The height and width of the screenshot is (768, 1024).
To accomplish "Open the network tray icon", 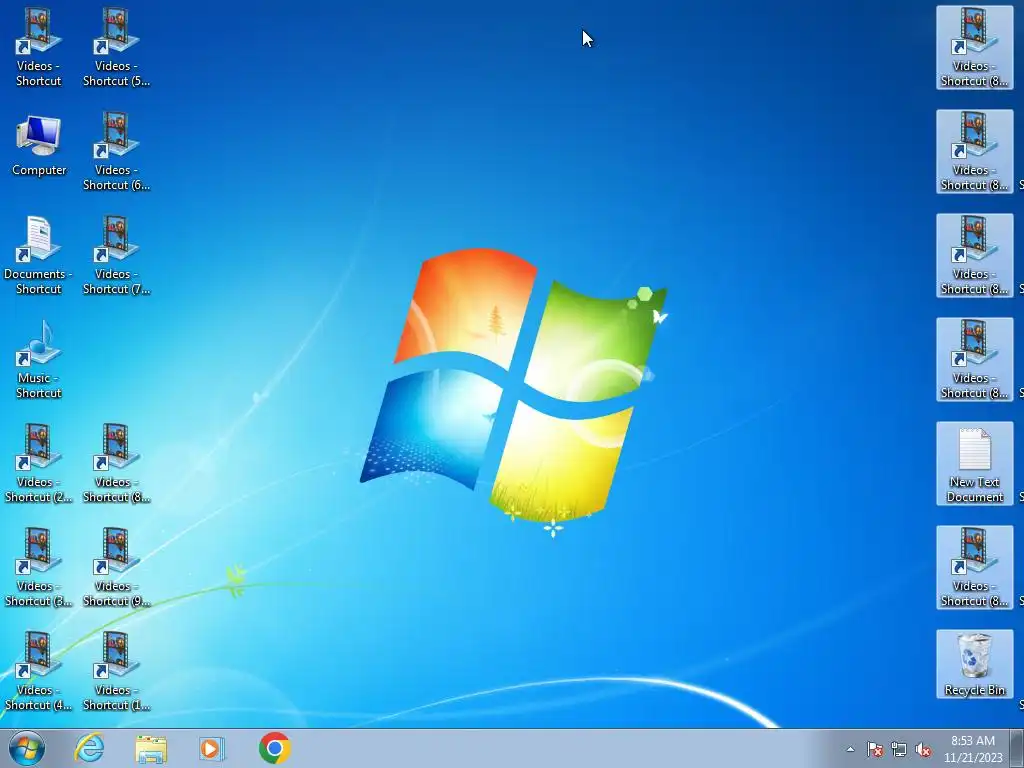I will coord(899,749).
